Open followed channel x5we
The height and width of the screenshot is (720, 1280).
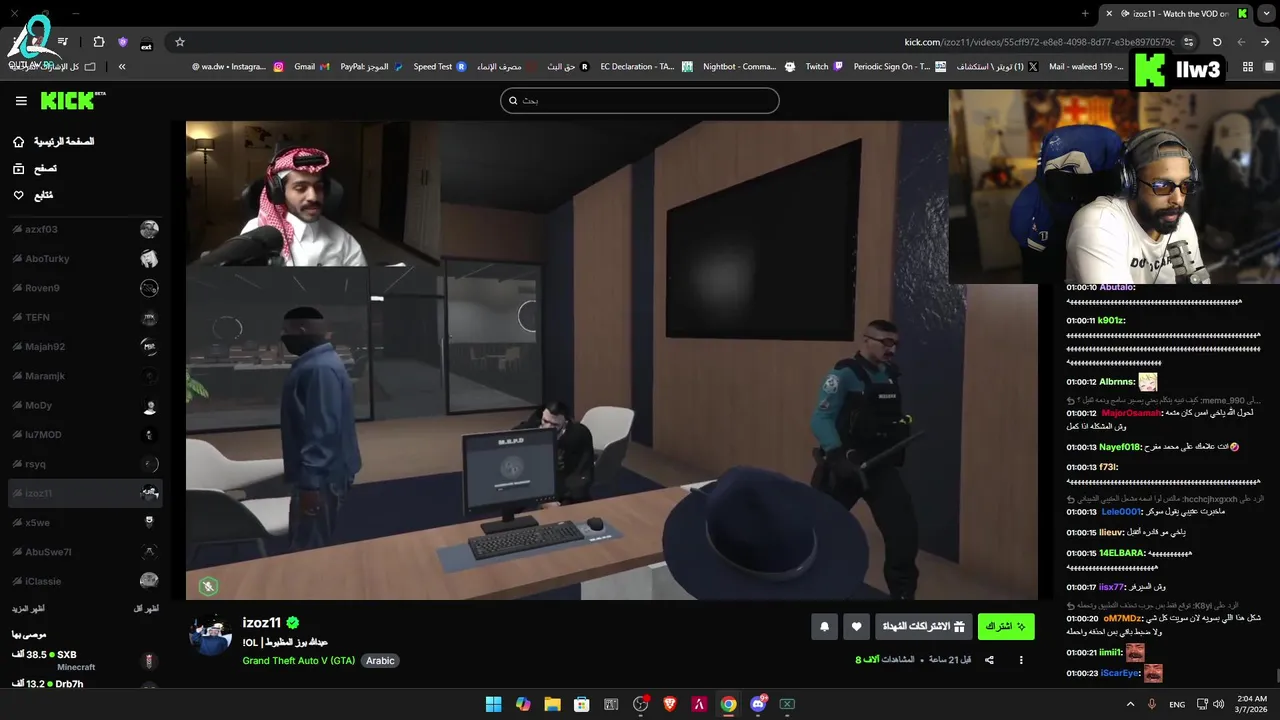tap(85, 522)
